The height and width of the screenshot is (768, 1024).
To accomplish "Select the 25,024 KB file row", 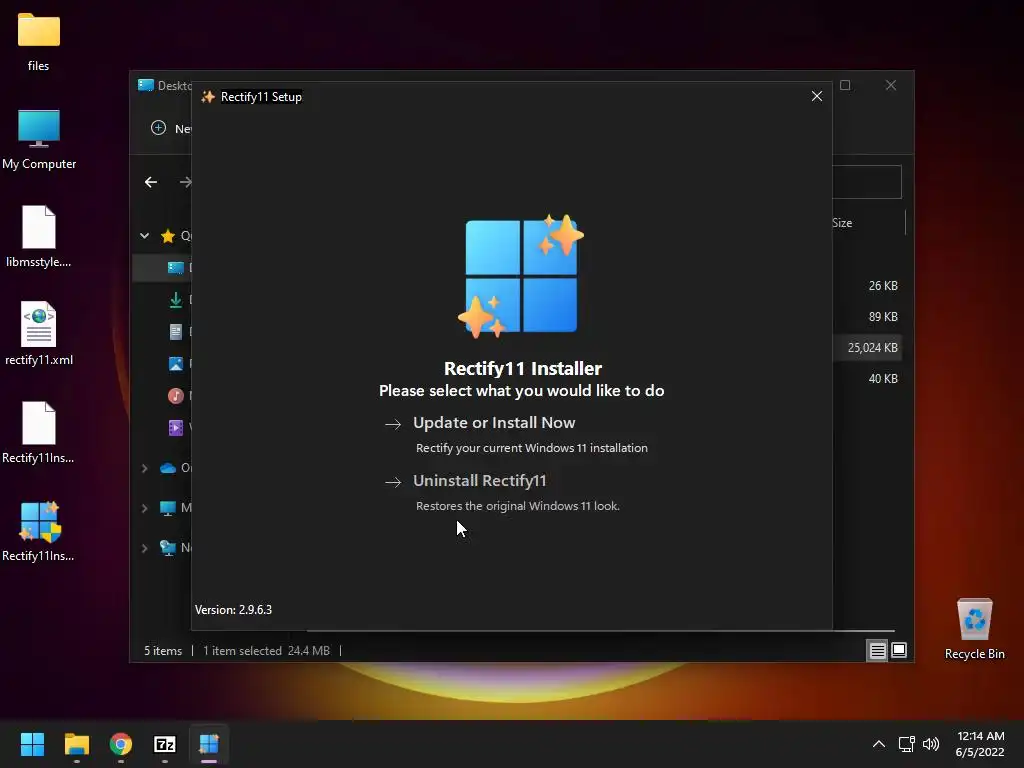I will coord(869,348).
